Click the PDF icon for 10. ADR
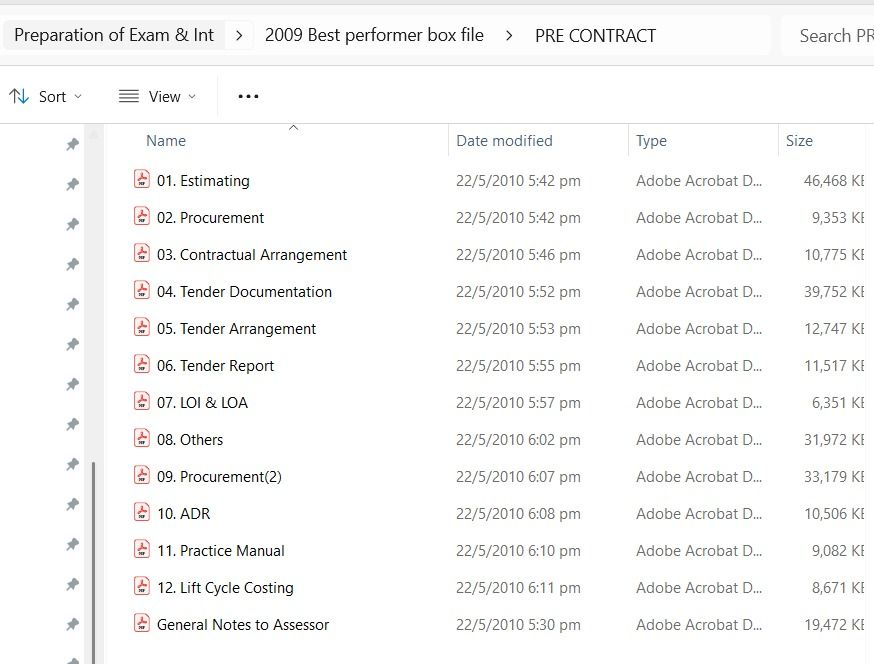874x664 pixels. tap(142, 512)
